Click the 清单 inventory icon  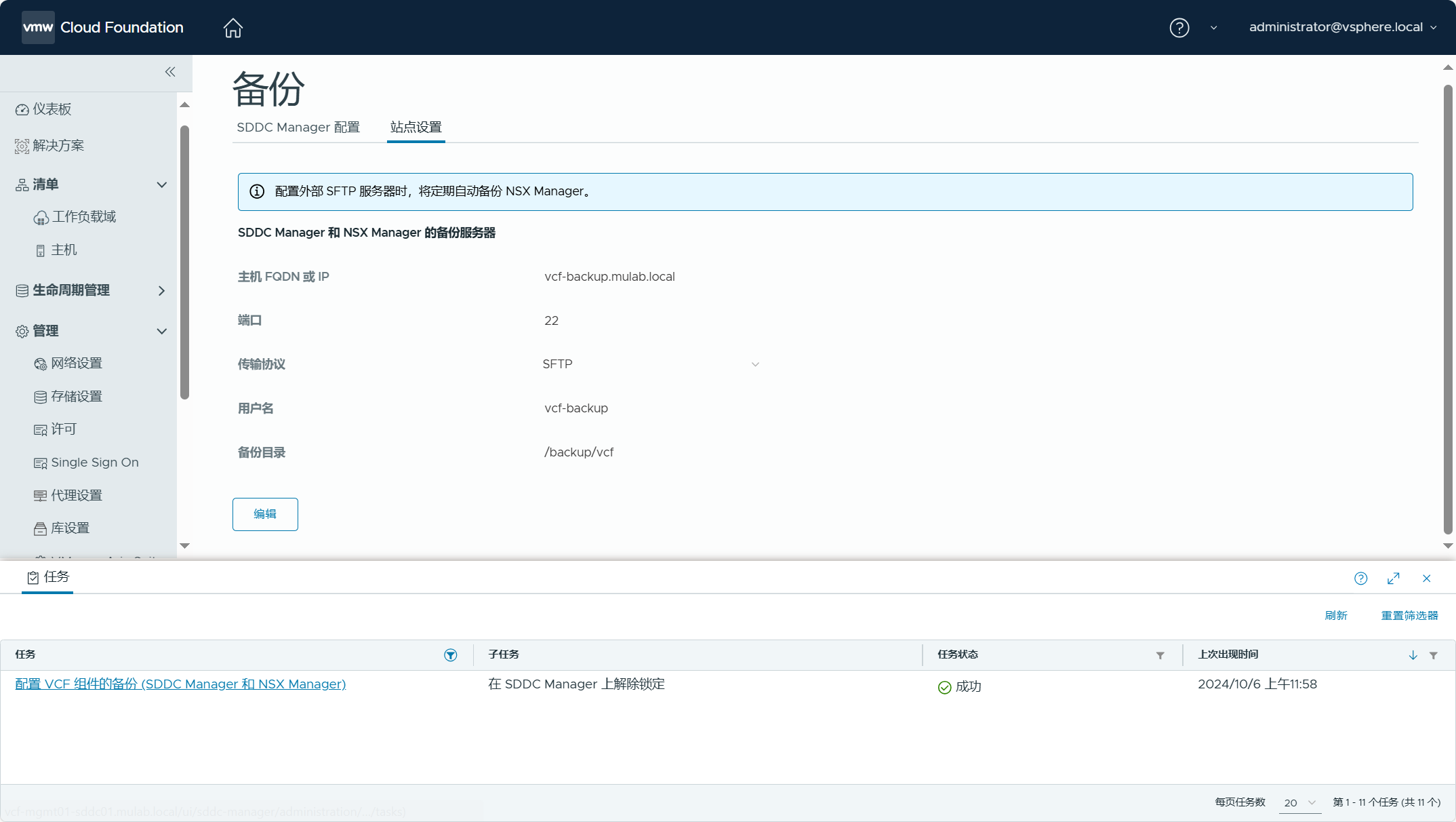pos(22,185)
